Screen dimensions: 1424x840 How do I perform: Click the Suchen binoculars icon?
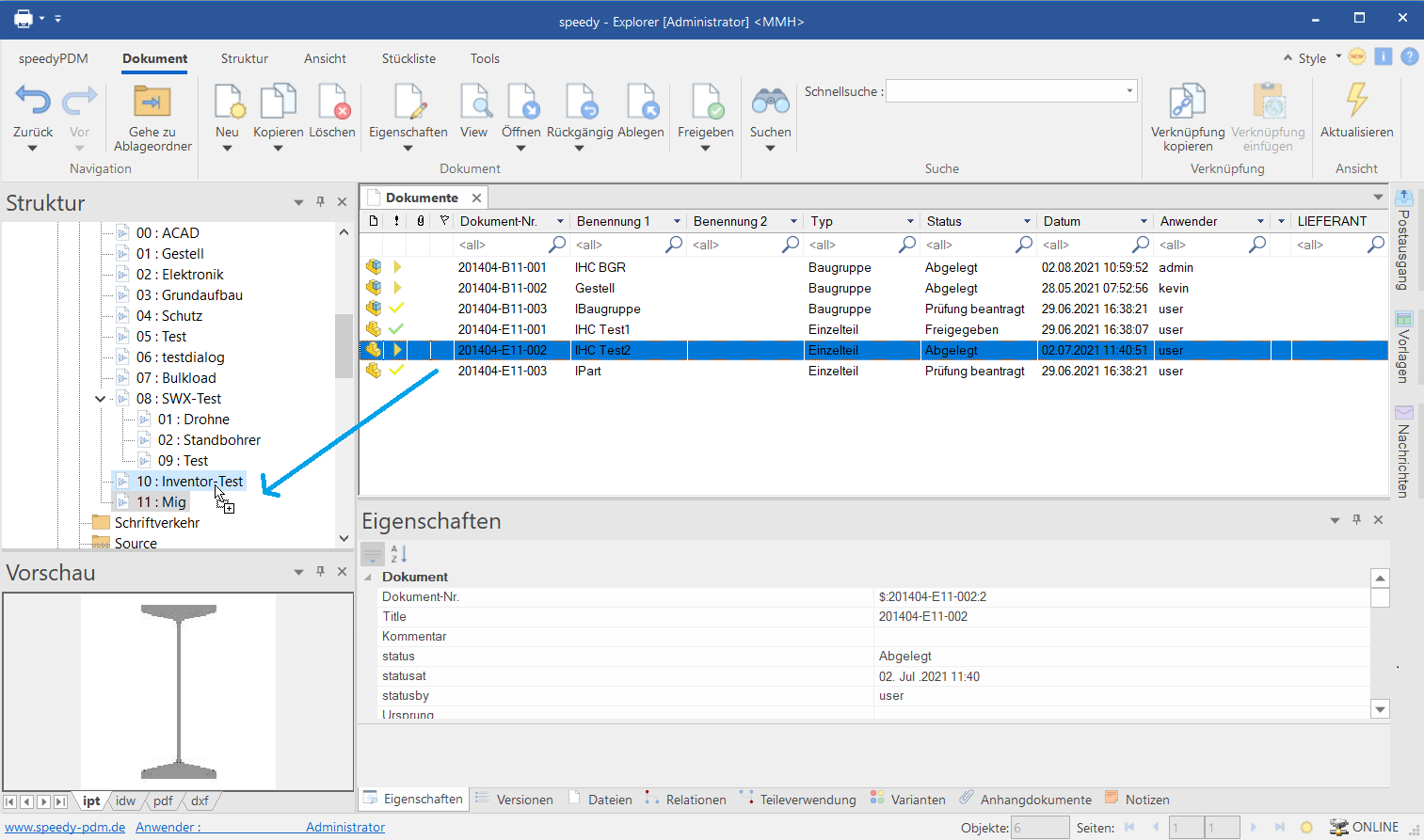pyautogui.click(x=770, y=102)
